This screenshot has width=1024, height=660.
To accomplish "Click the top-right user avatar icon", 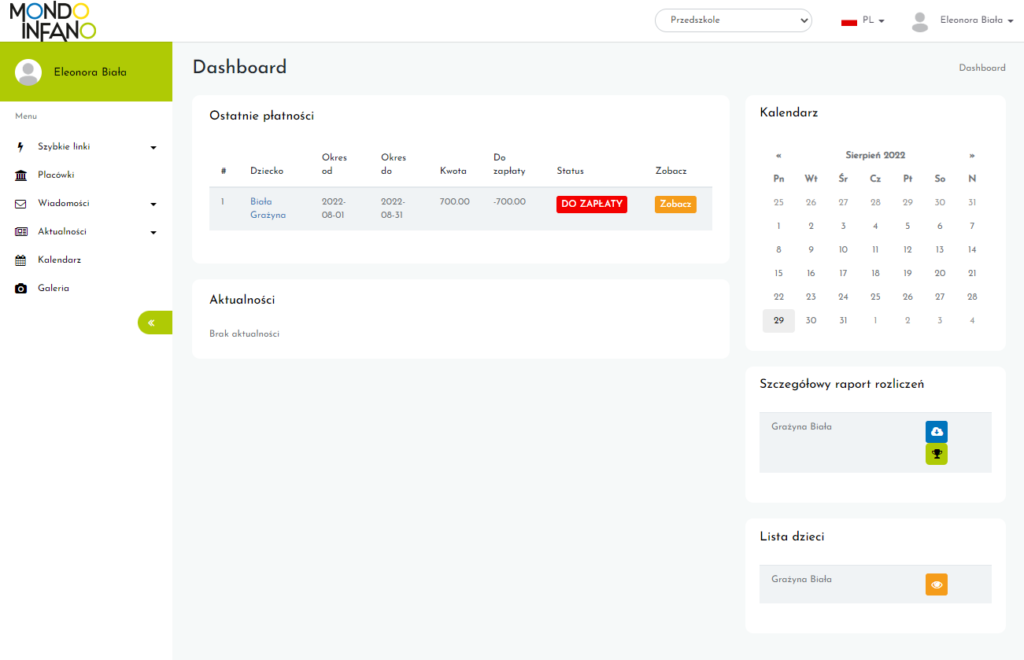I will click(x=920, y=22).
